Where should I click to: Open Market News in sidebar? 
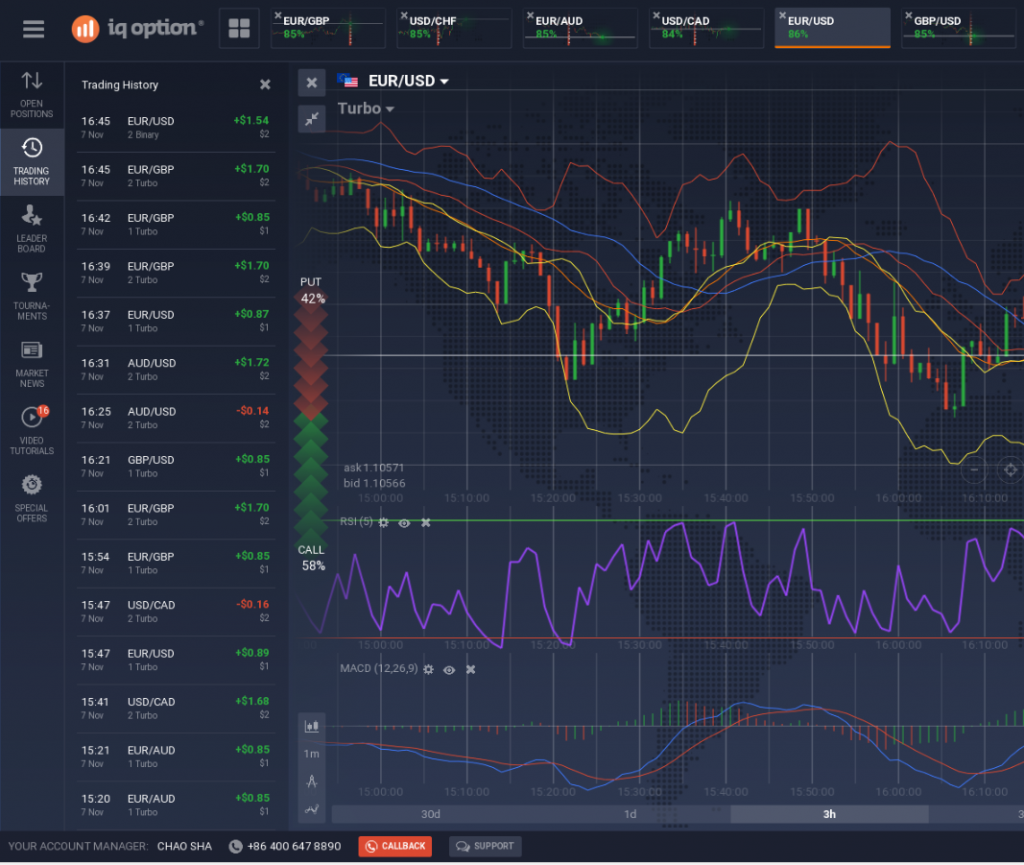click(x=32, y=363)
